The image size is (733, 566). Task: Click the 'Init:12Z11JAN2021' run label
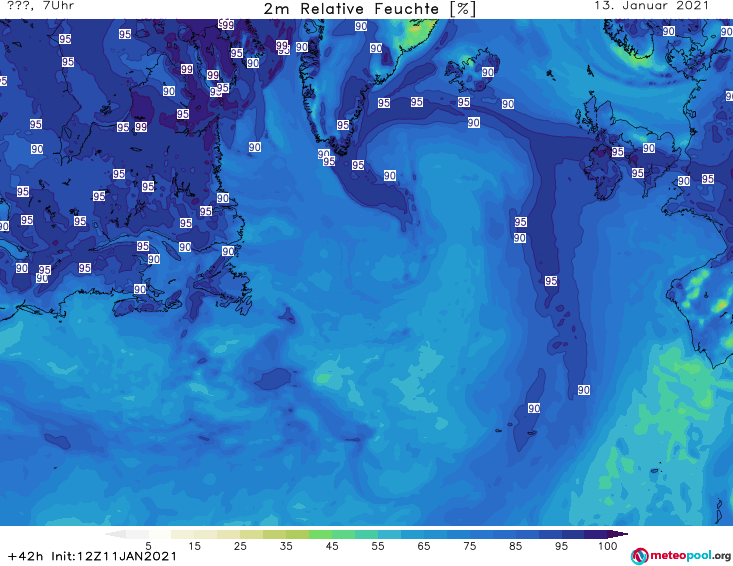[x=114, y=556]
